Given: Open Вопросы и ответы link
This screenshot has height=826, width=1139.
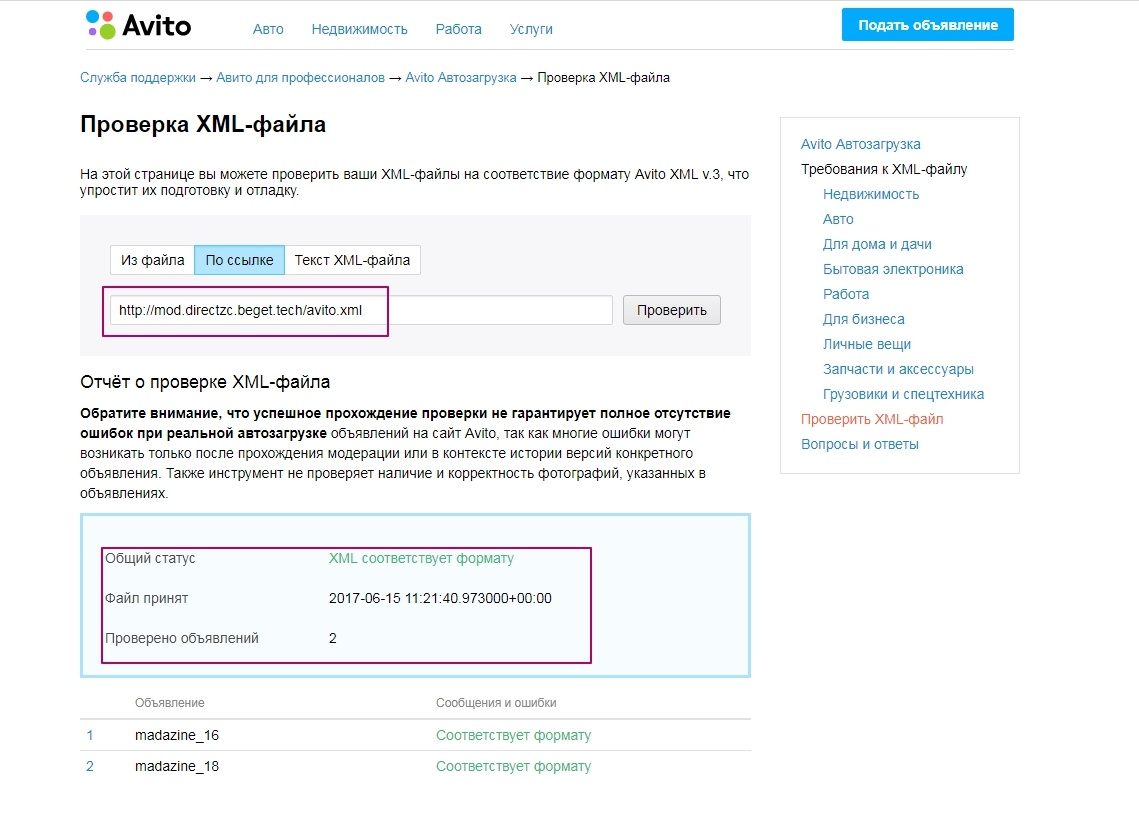Looking at the screenshot, I should click(860, 444).
